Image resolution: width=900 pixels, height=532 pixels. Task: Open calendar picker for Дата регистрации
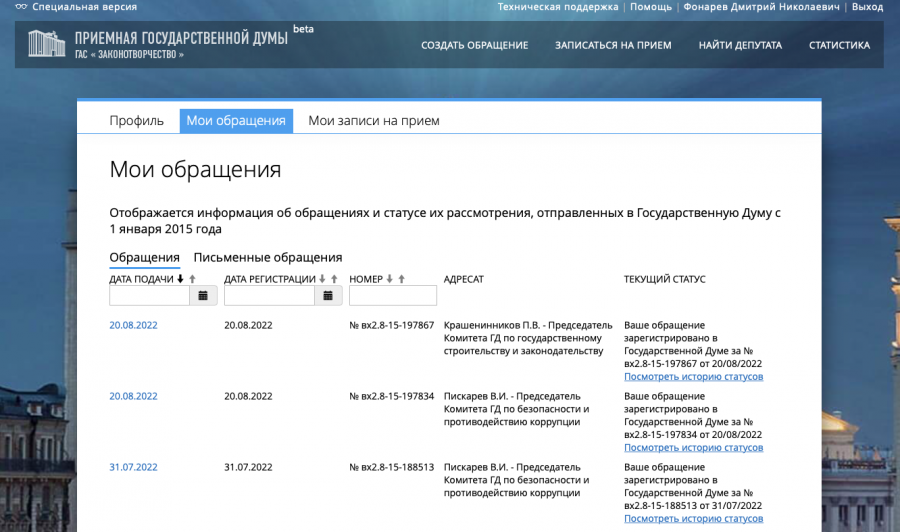pos(328,296)
